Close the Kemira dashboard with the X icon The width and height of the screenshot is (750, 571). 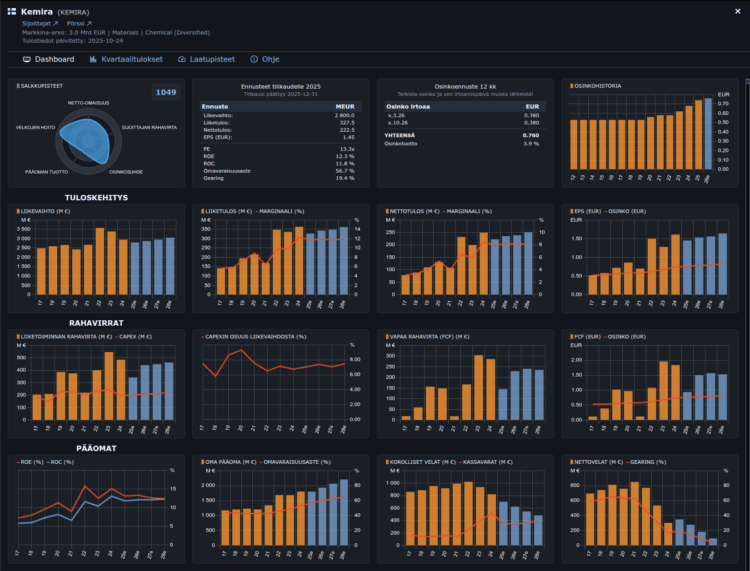pyautogui.click(x=738, y=11)
